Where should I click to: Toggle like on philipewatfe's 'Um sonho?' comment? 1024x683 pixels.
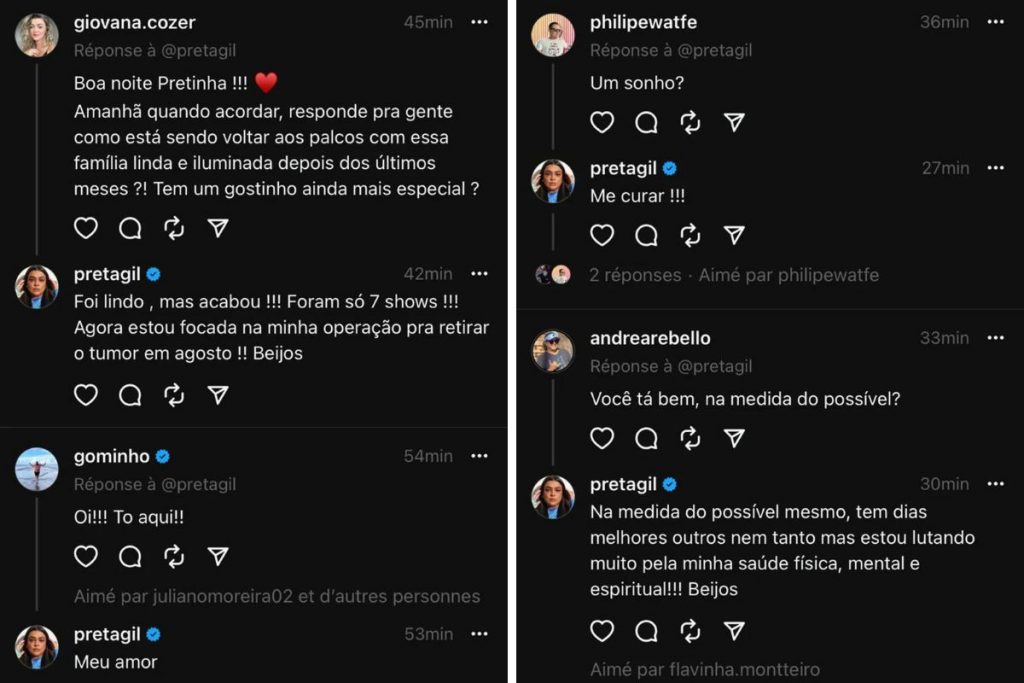602,121
